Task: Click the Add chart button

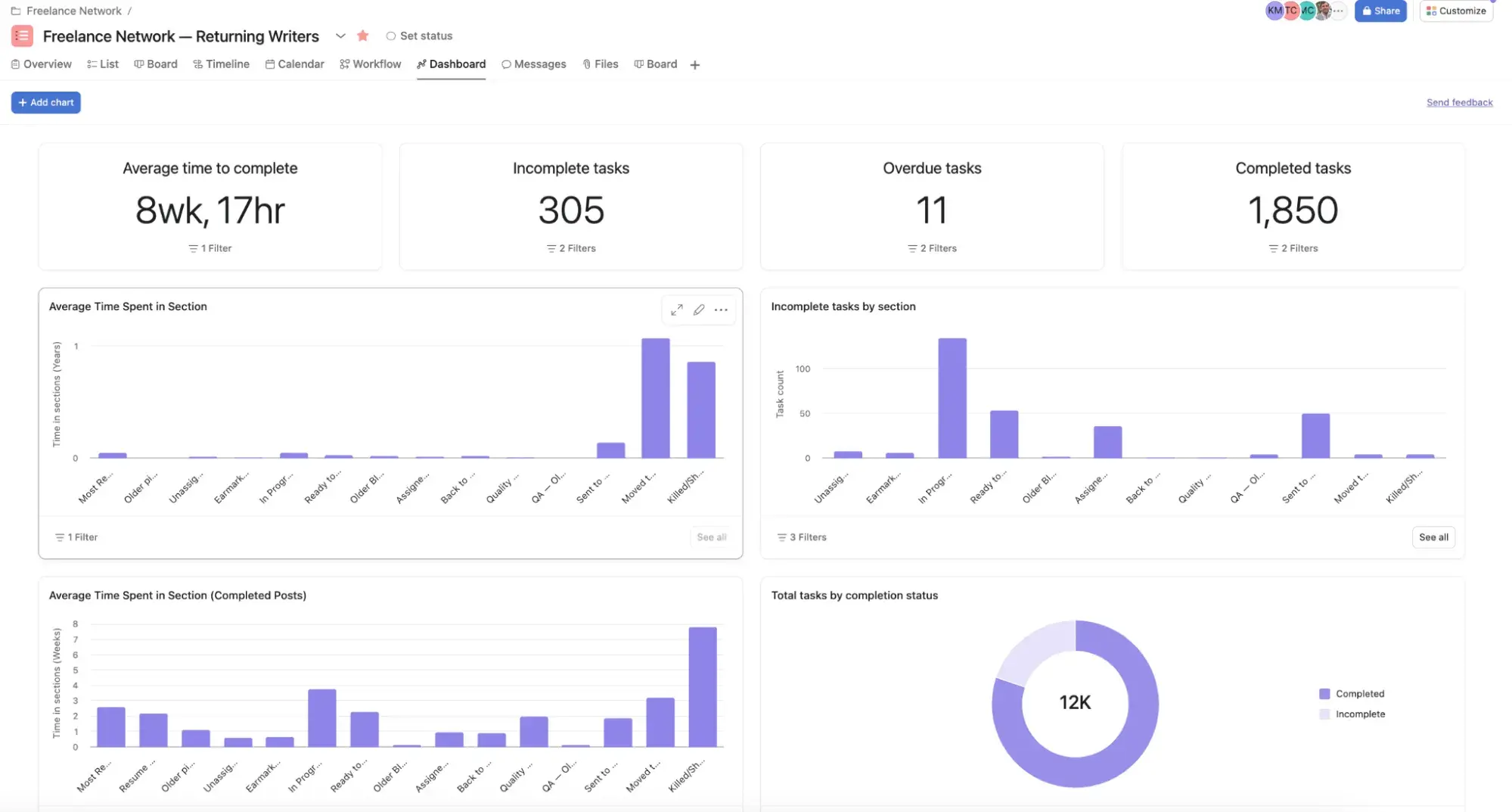Action: pyautogui.click(x=46, y=102)
